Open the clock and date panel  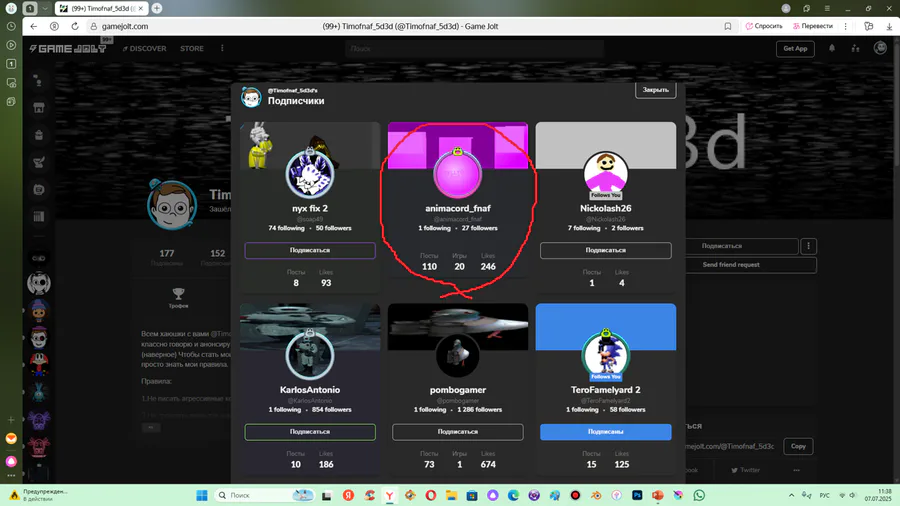878,495
